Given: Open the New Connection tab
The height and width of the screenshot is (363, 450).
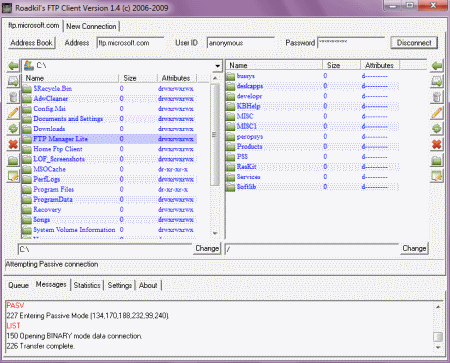Looking at the screenshot, I should pyautogui.click(x=91, y=26).
